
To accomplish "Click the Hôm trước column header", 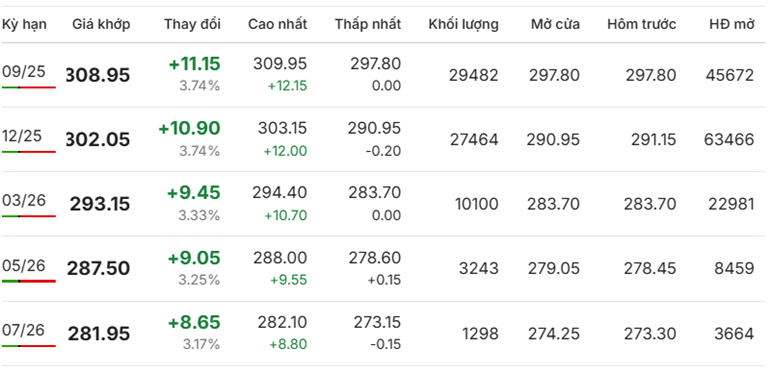I will [x=641, y=24].
